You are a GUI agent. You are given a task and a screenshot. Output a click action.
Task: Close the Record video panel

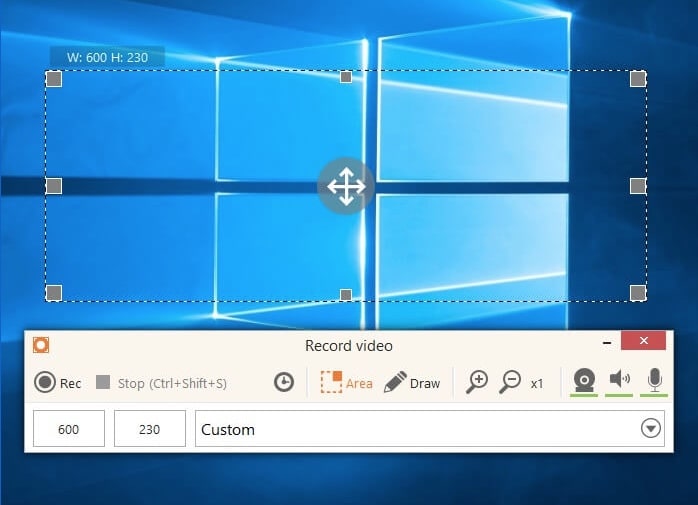pos(643,341)
